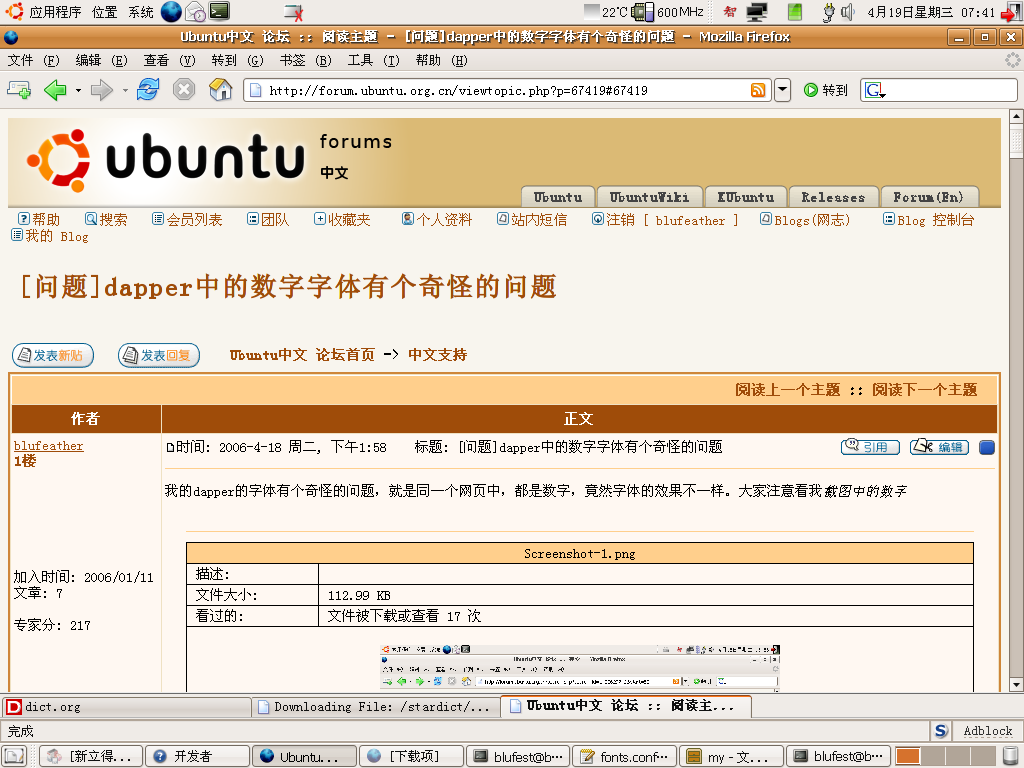
Task: Switch to the dict.org browser tab
Action: [x=126, y=707]
